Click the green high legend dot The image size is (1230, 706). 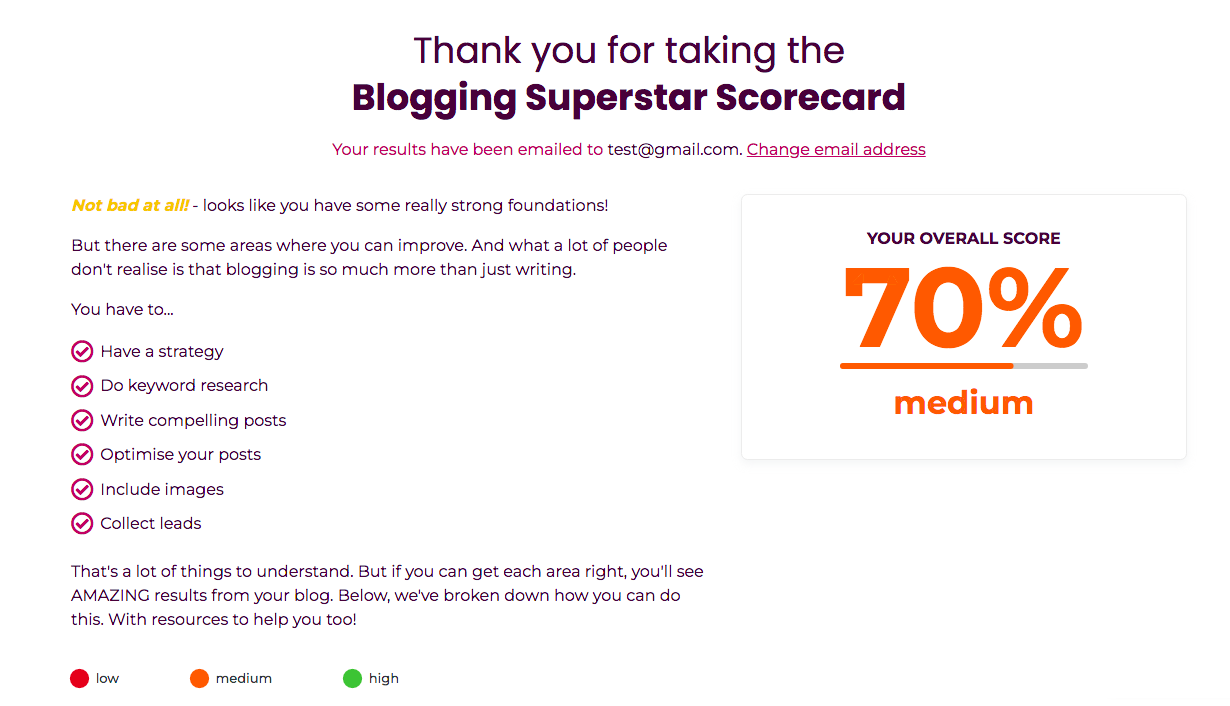coord(352,679)
